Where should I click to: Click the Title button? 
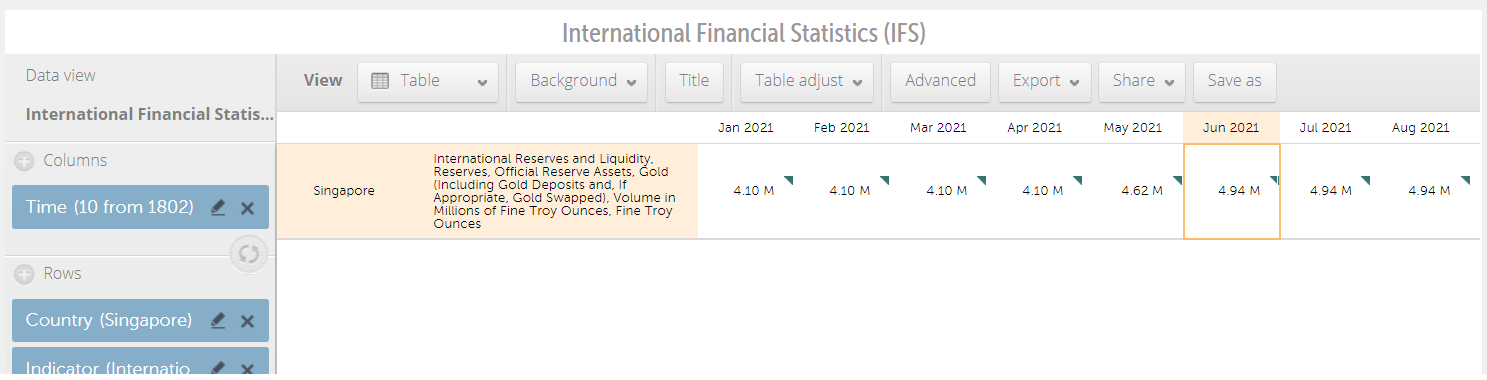pos(694,82)
